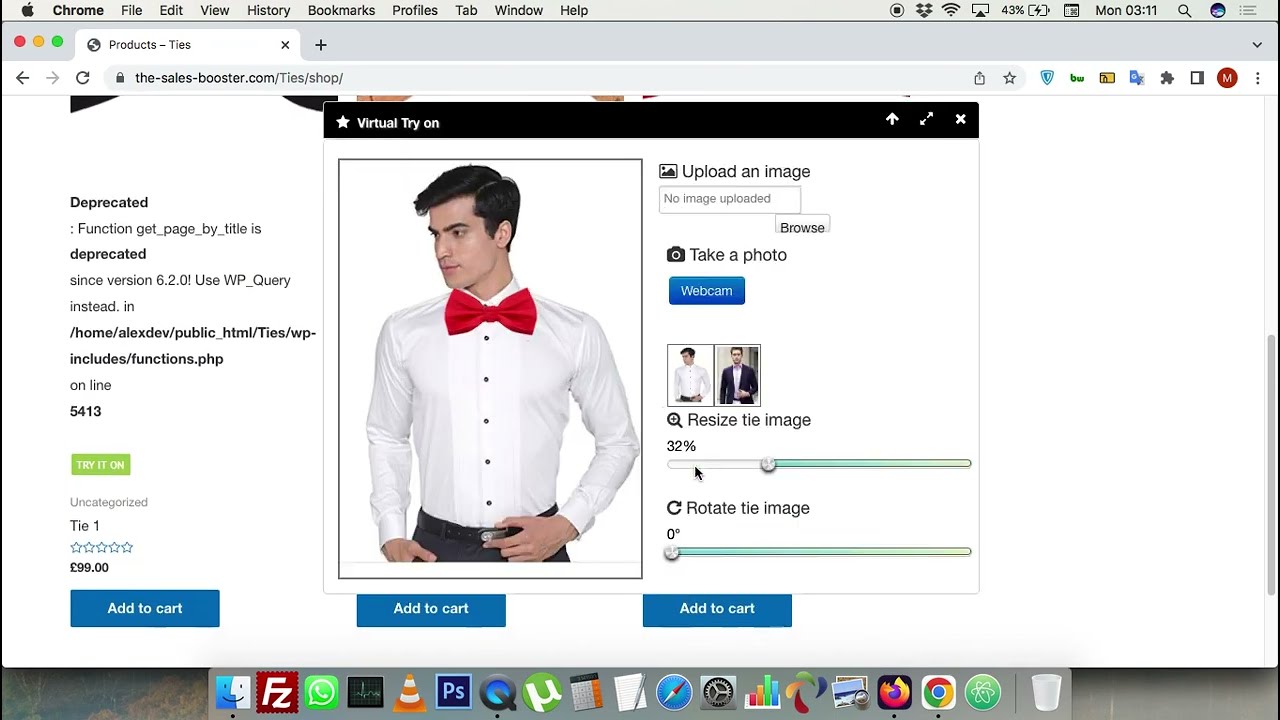Image resolution: width=1280 pixels, height=720 pixels.
Task: Add Tie 1 to cart
Action: pos(145,608)
